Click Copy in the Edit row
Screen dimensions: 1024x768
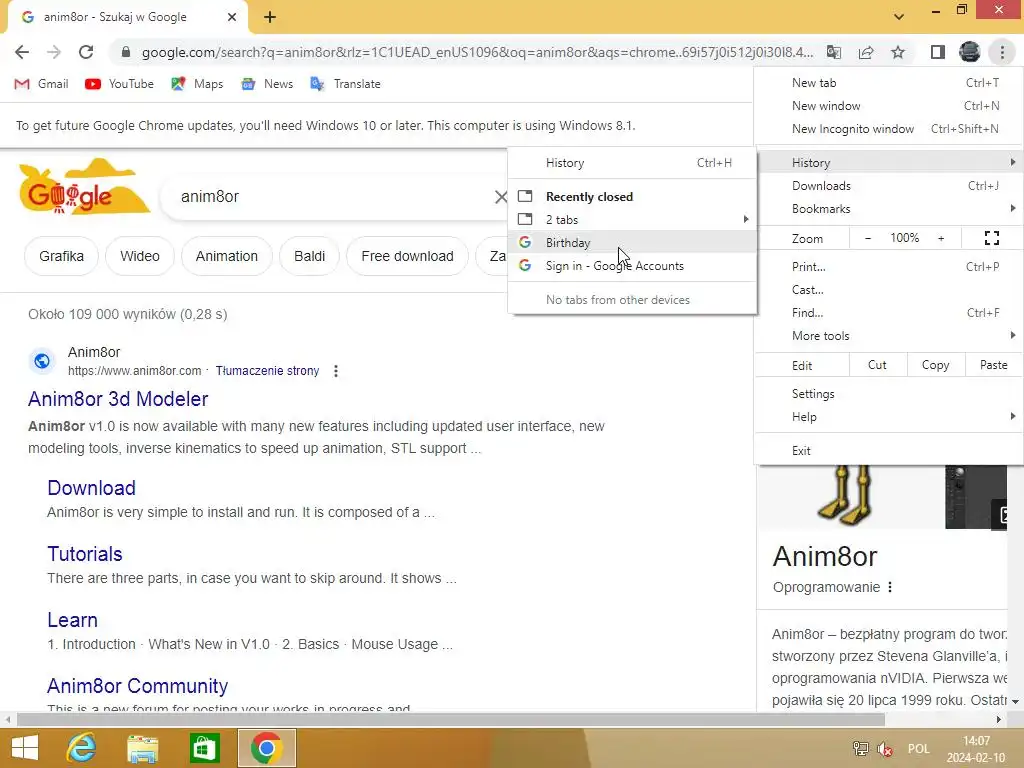click(936, 365)
